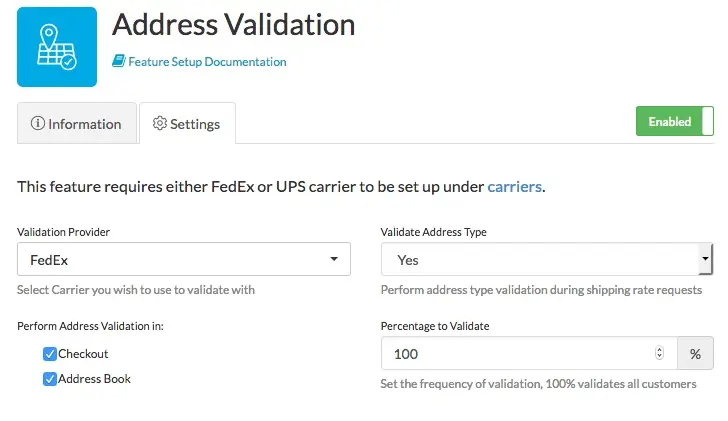The height and width of the screenshot is (421, 728).
Task: Click the gear icon on Settings tab
Action: coord(160,123)
